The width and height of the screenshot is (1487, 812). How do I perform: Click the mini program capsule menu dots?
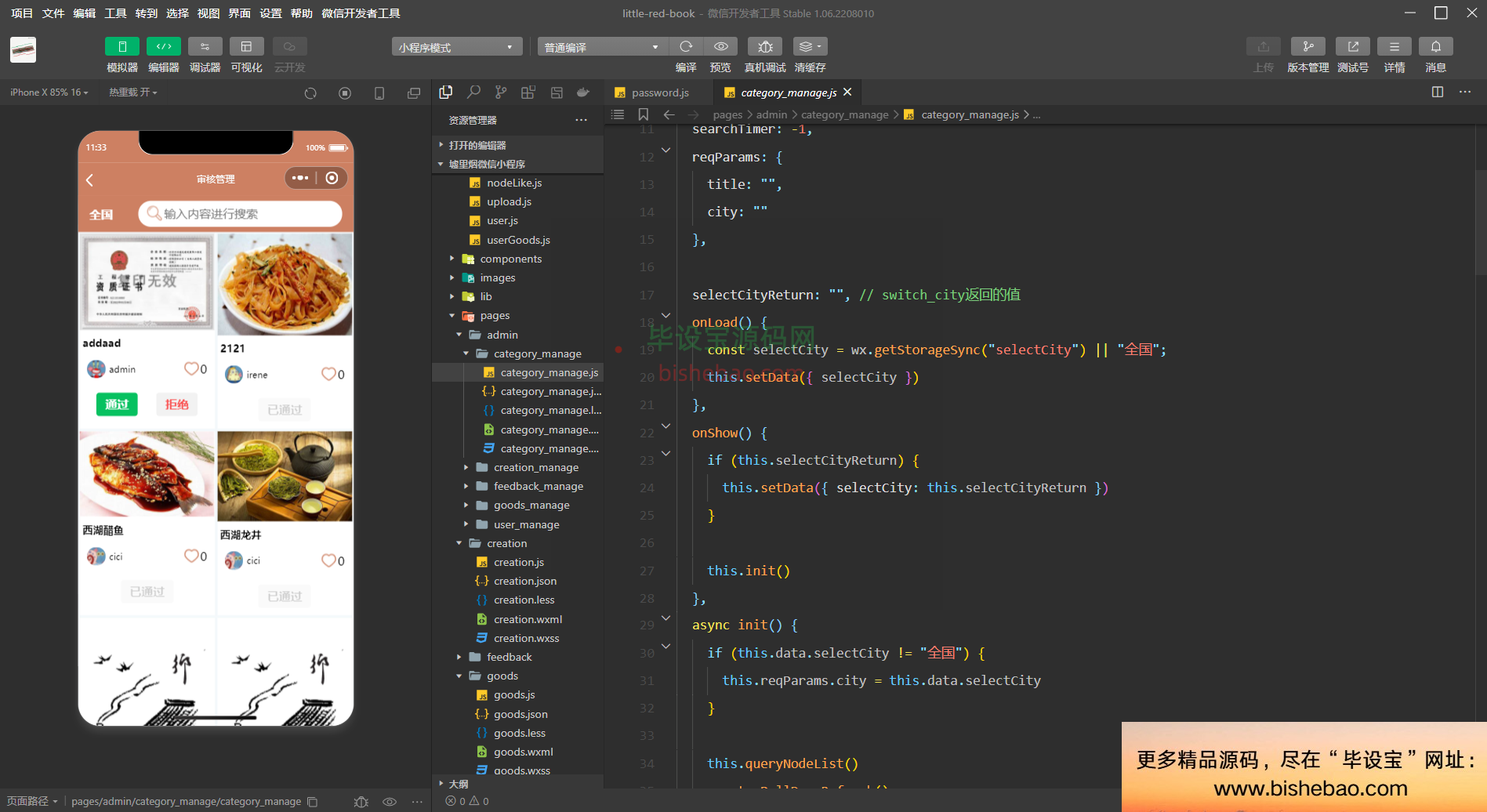coord(300,178)
